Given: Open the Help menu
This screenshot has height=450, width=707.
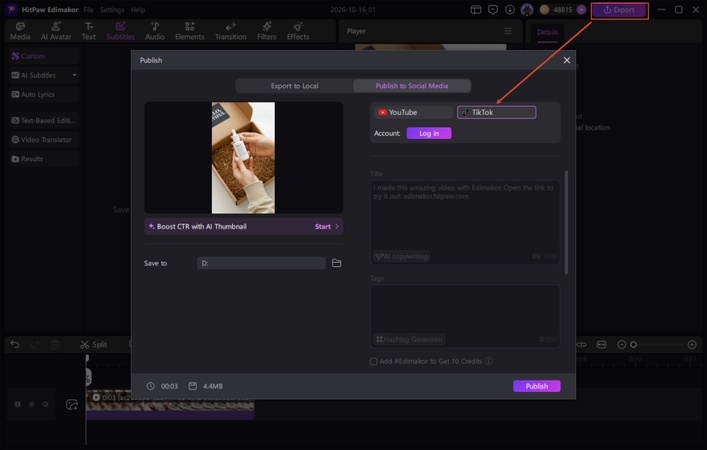Looking at the screenshot, I should (x=138, y=9).
